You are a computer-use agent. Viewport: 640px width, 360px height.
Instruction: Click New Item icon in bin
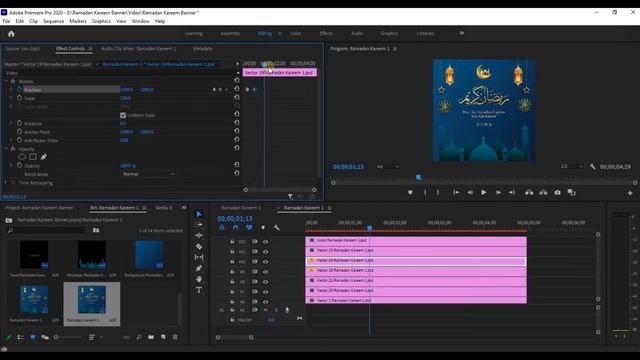[163, 337]
